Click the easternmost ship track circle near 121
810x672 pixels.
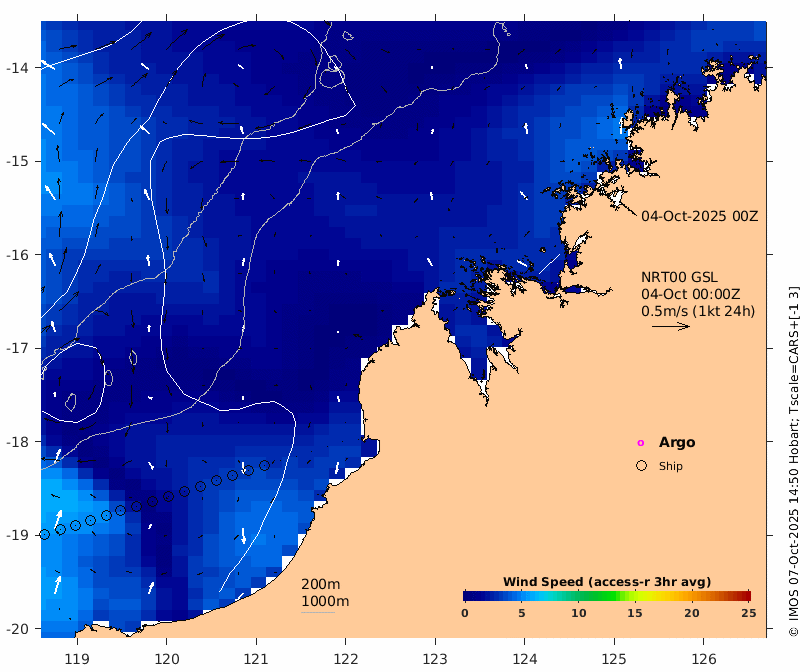[264, 465]
